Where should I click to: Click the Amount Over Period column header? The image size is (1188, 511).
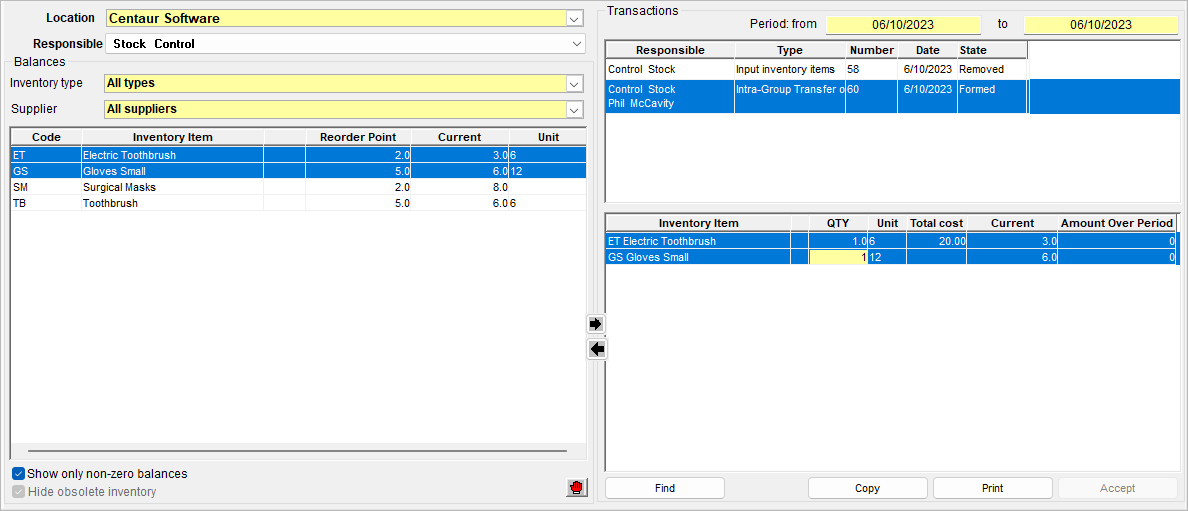click(1118, 224)
